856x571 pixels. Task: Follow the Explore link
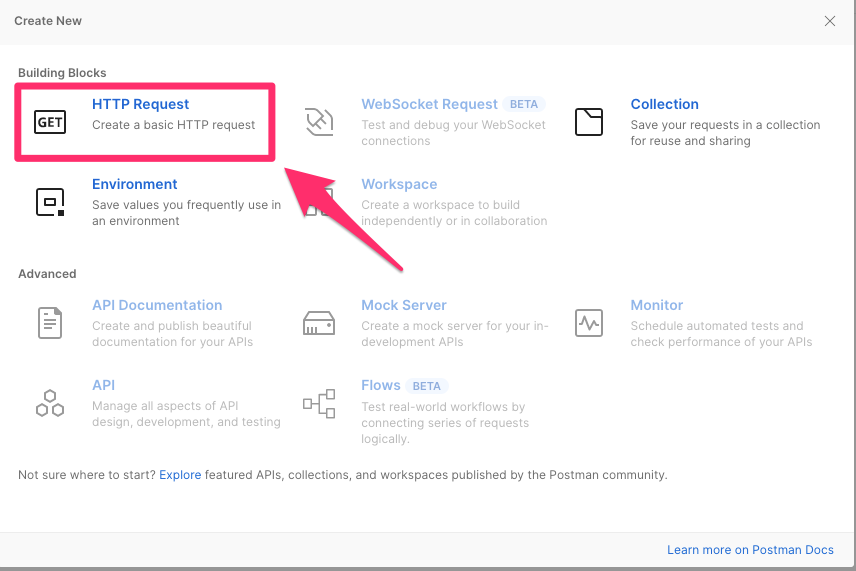[180, 475]
